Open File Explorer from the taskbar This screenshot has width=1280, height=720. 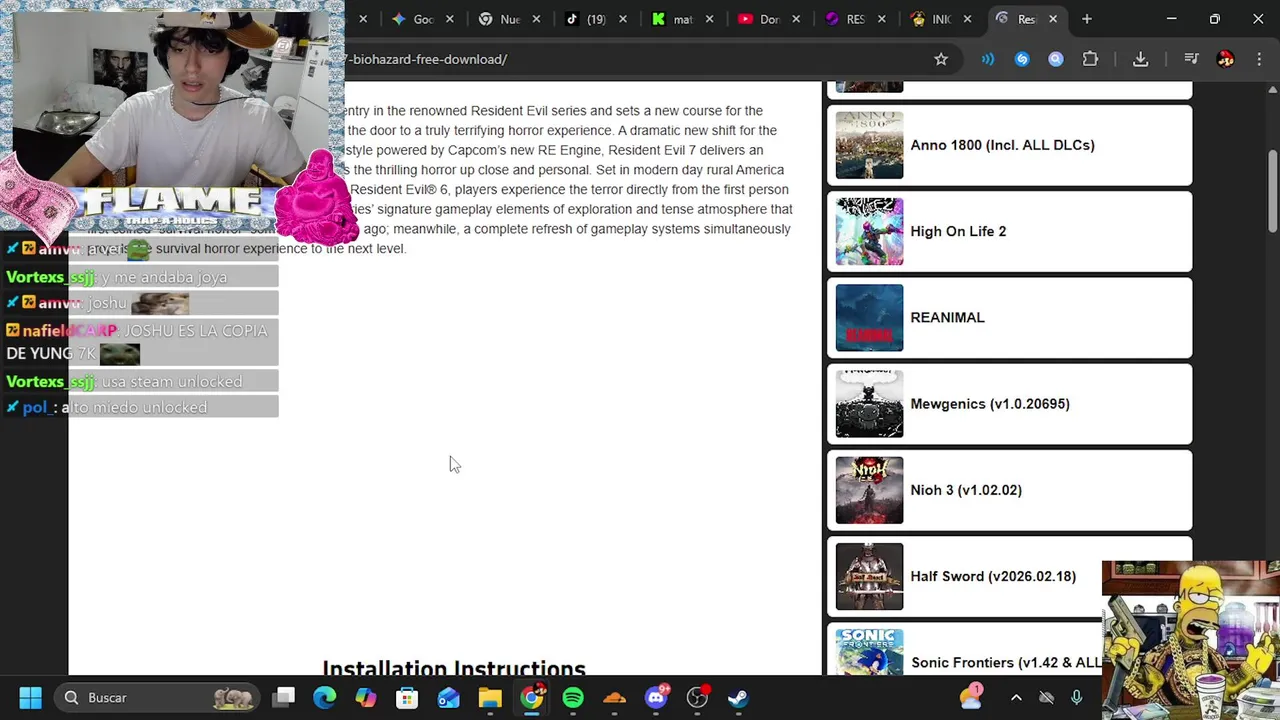pos(490,698)
